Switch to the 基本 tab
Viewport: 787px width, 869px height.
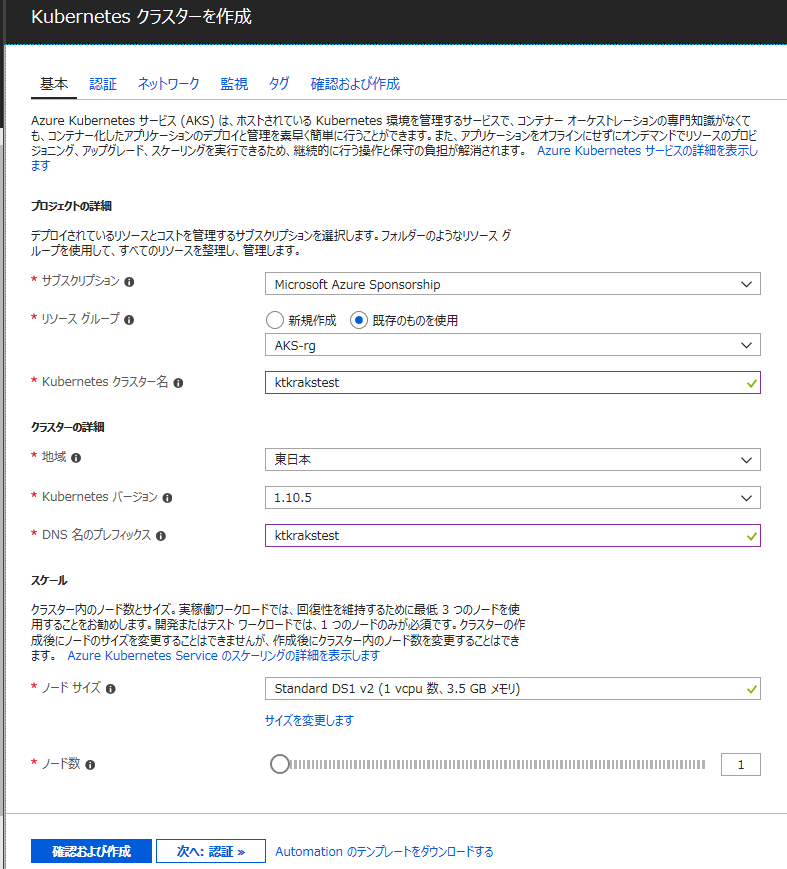[x=54, y=84]
